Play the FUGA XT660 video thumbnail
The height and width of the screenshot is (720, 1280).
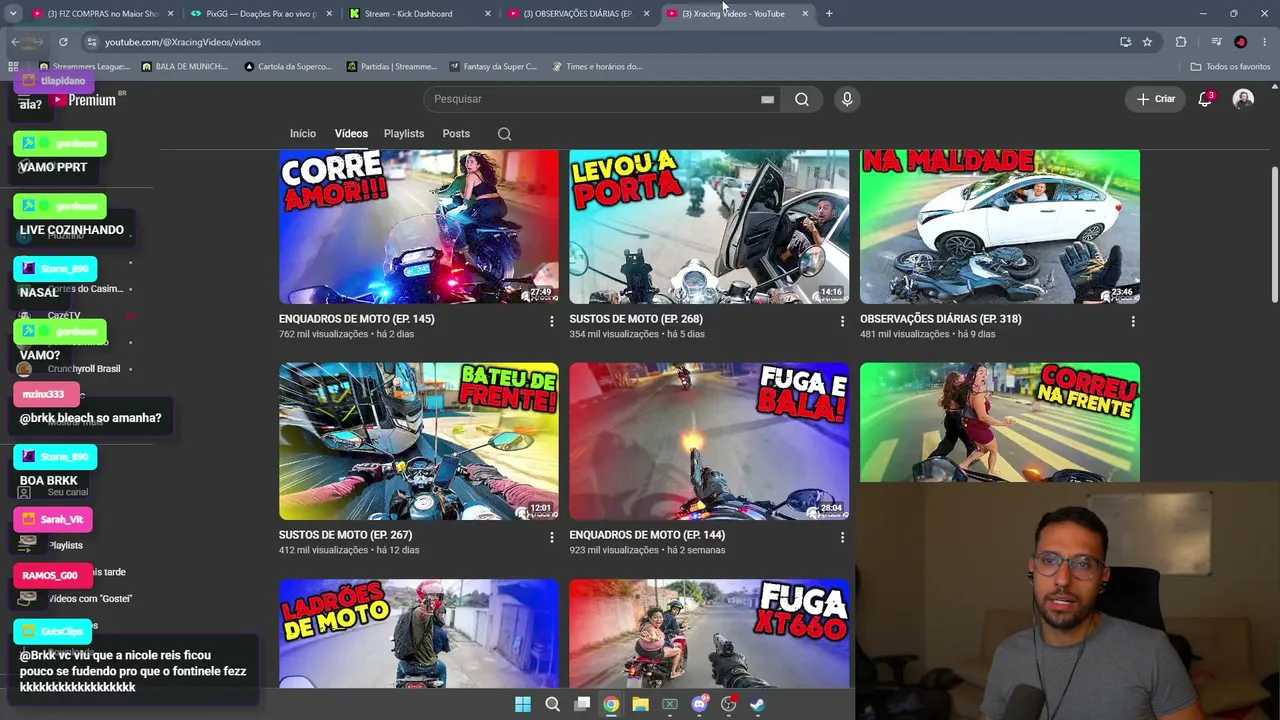709,634
